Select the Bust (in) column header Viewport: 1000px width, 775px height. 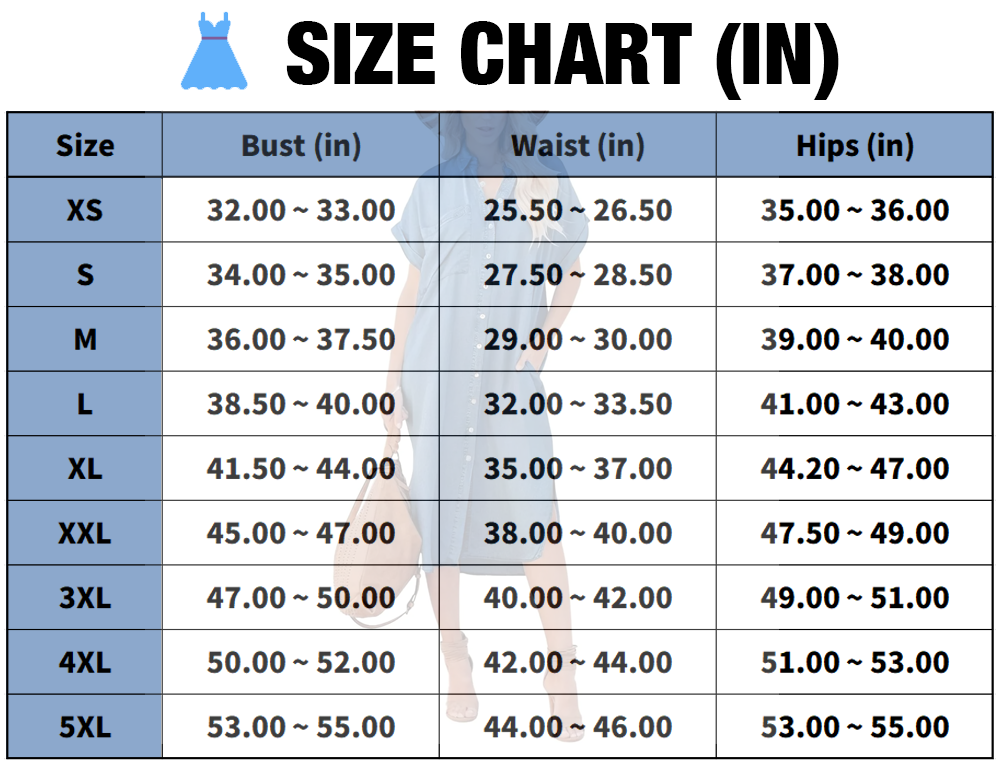point(301,145)
